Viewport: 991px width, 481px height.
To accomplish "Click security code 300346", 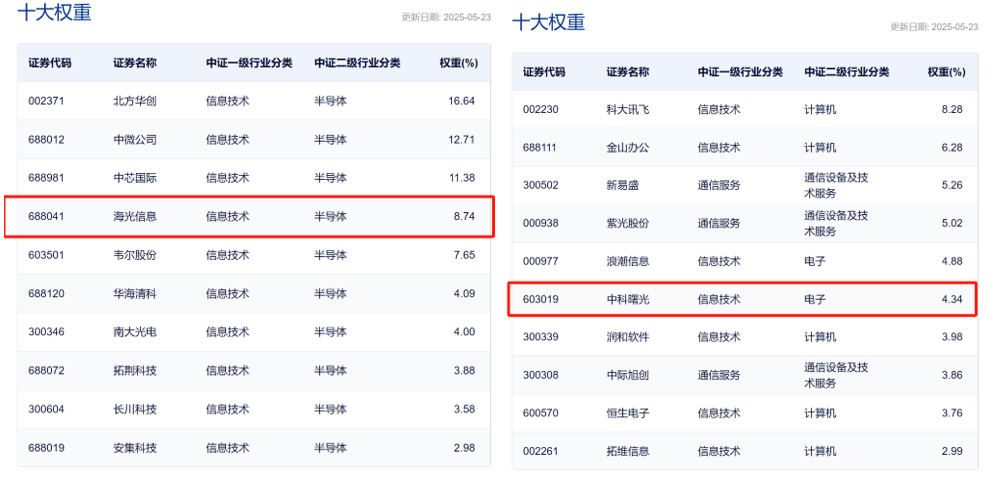I will pos(46,332).
